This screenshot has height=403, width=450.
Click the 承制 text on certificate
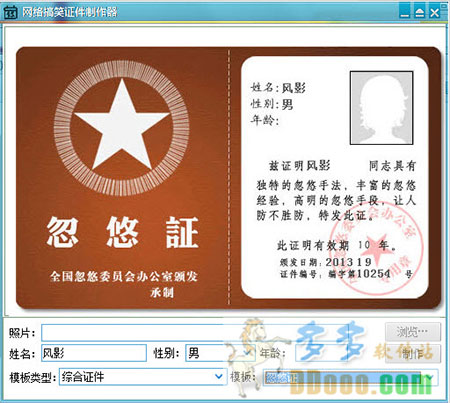(162, 292)
